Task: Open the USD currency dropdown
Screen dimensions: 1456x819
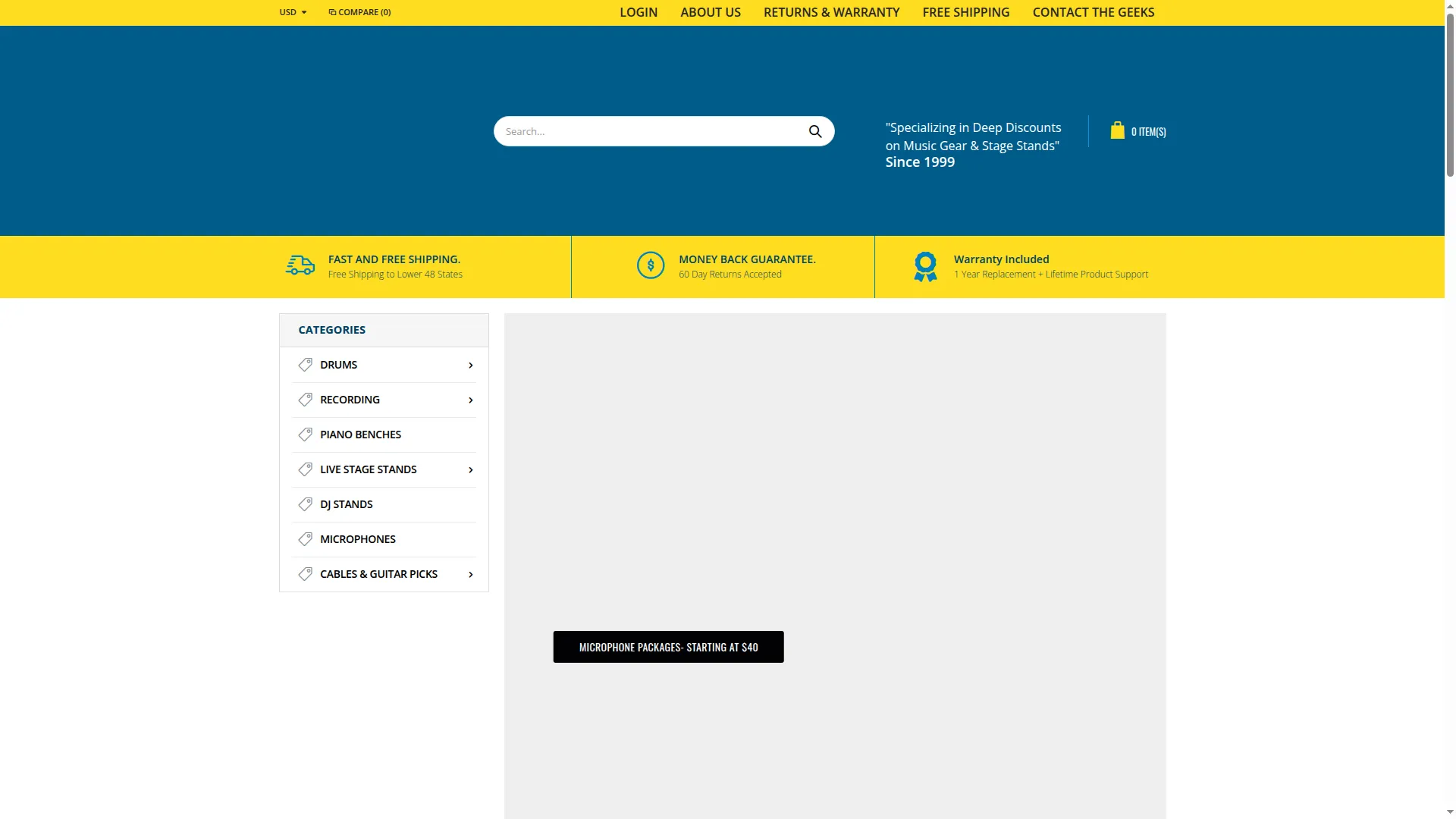Action: [293, 12]
